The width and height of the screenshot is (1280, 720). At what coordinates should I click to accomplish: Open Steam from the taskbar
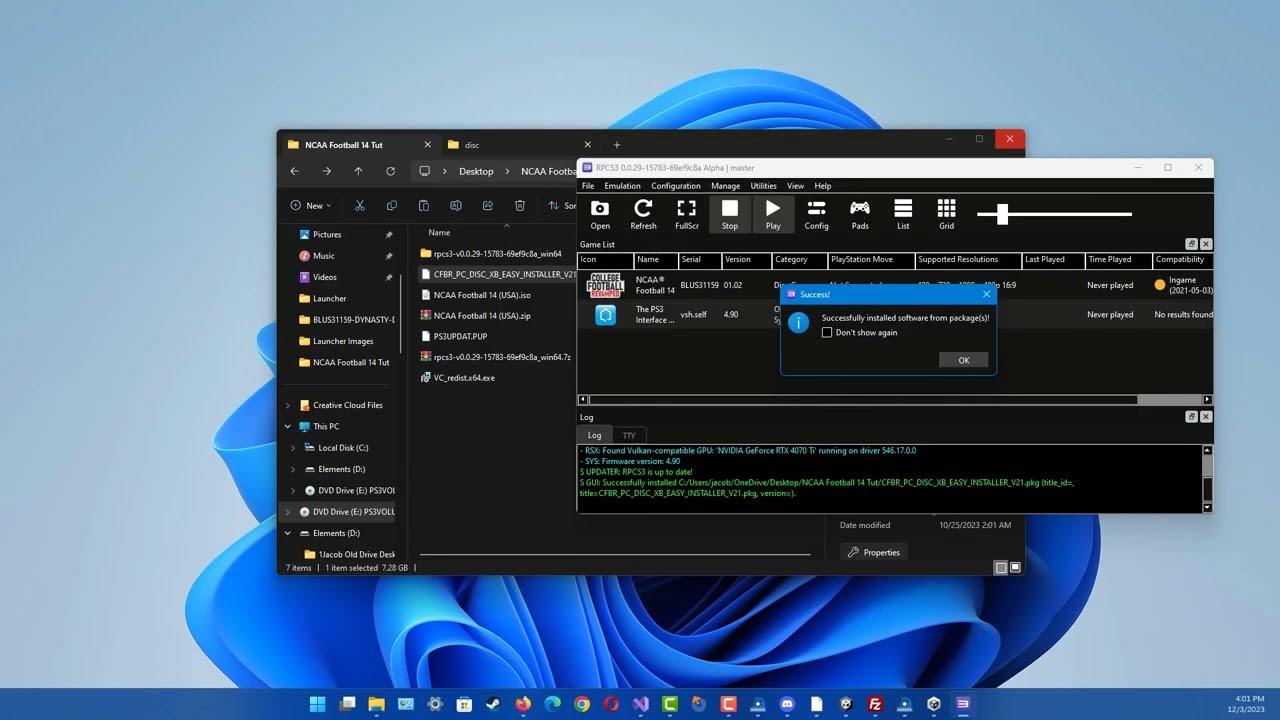tap(493, 704)
